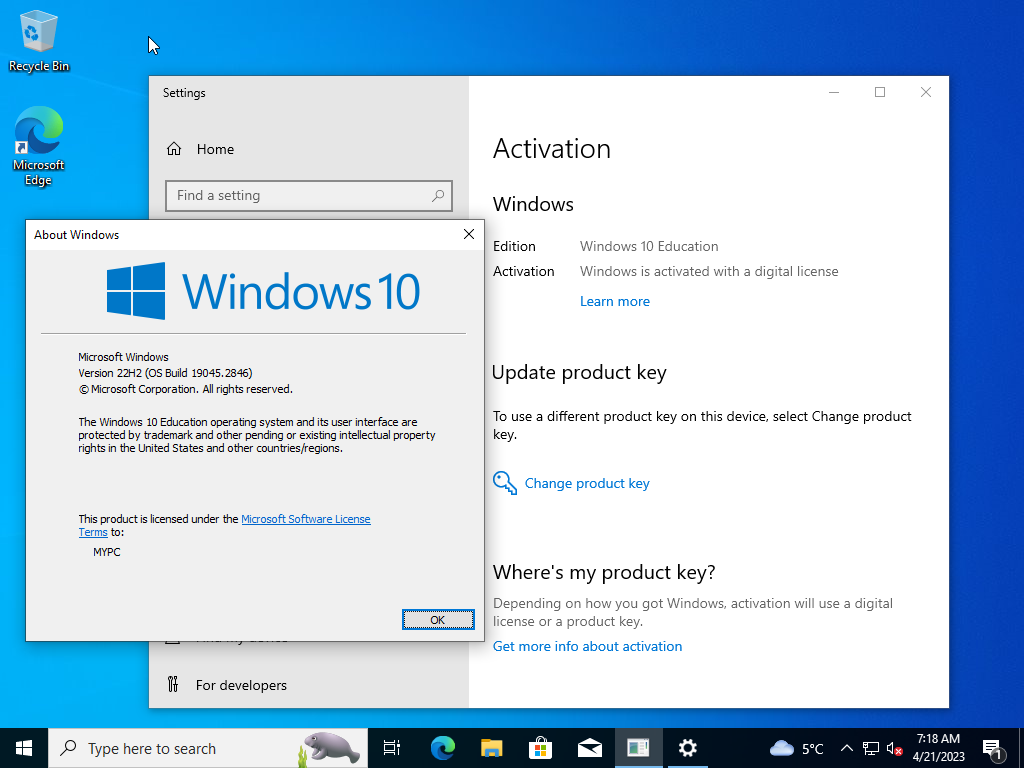The width and height of the screenshot is (1024, 768).
Task: Switch to the Settings taskbar icon
Action: point(688,748)
